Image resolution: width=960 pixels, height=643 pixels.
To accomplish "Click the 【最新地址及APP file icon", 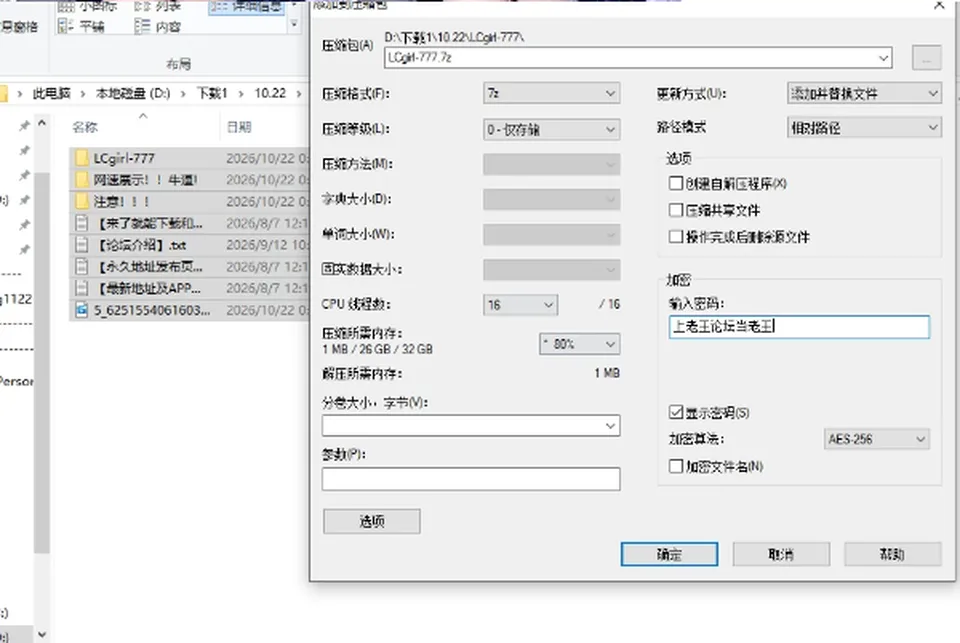I will point(81,288).
